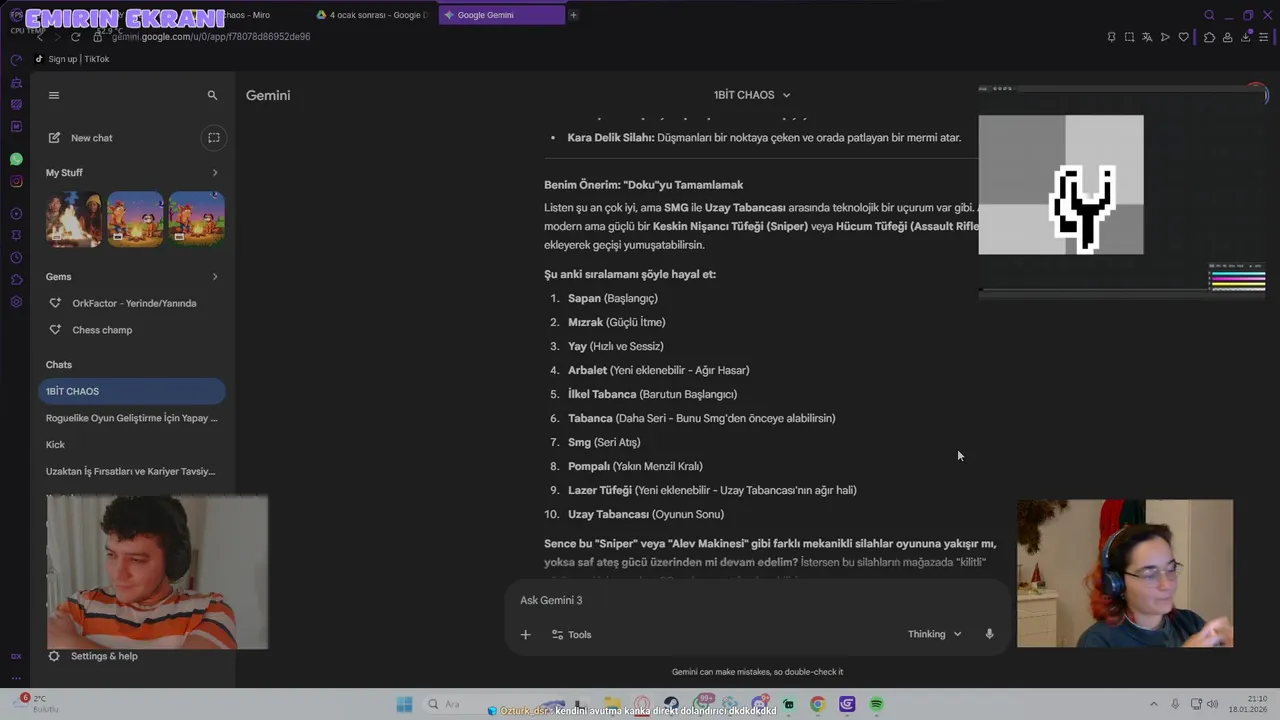The image size is (1280, 720).
Task: Open the third My Stuff image thumbnail
Action: click(x=196, y=219)
